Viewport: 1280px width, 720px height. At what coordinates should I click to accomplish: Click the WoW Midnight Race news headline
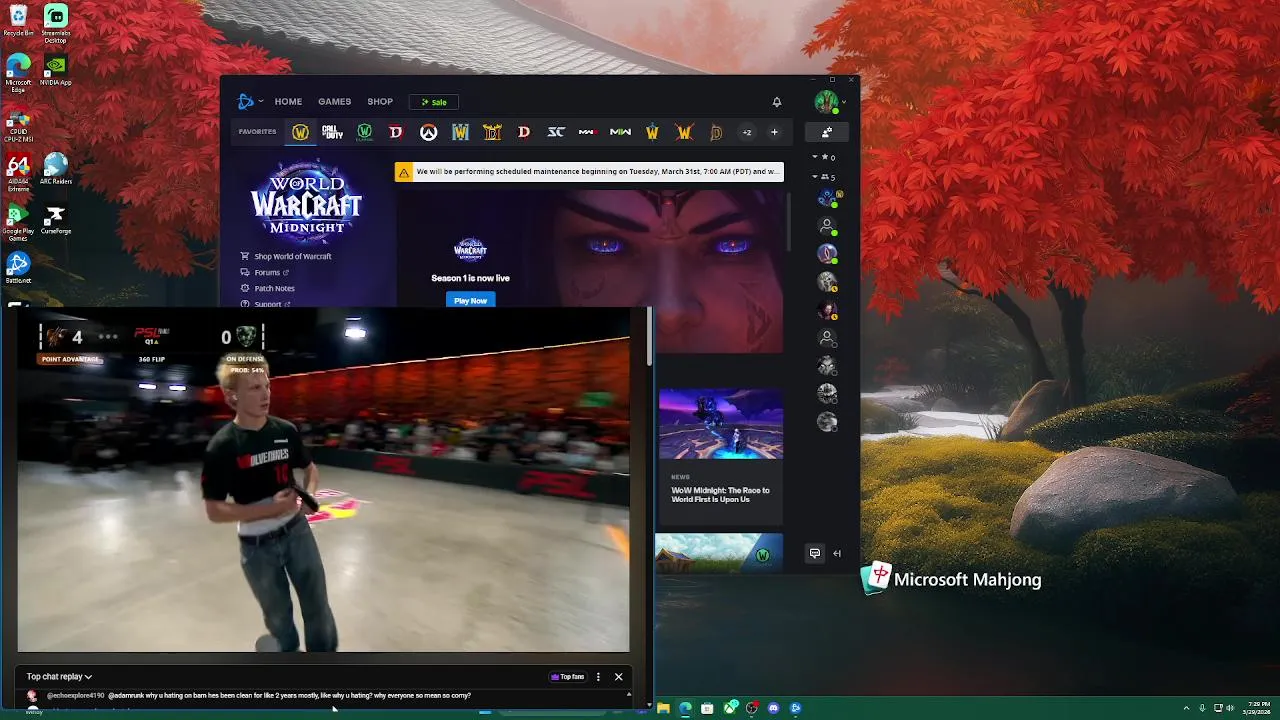[720, 494]
